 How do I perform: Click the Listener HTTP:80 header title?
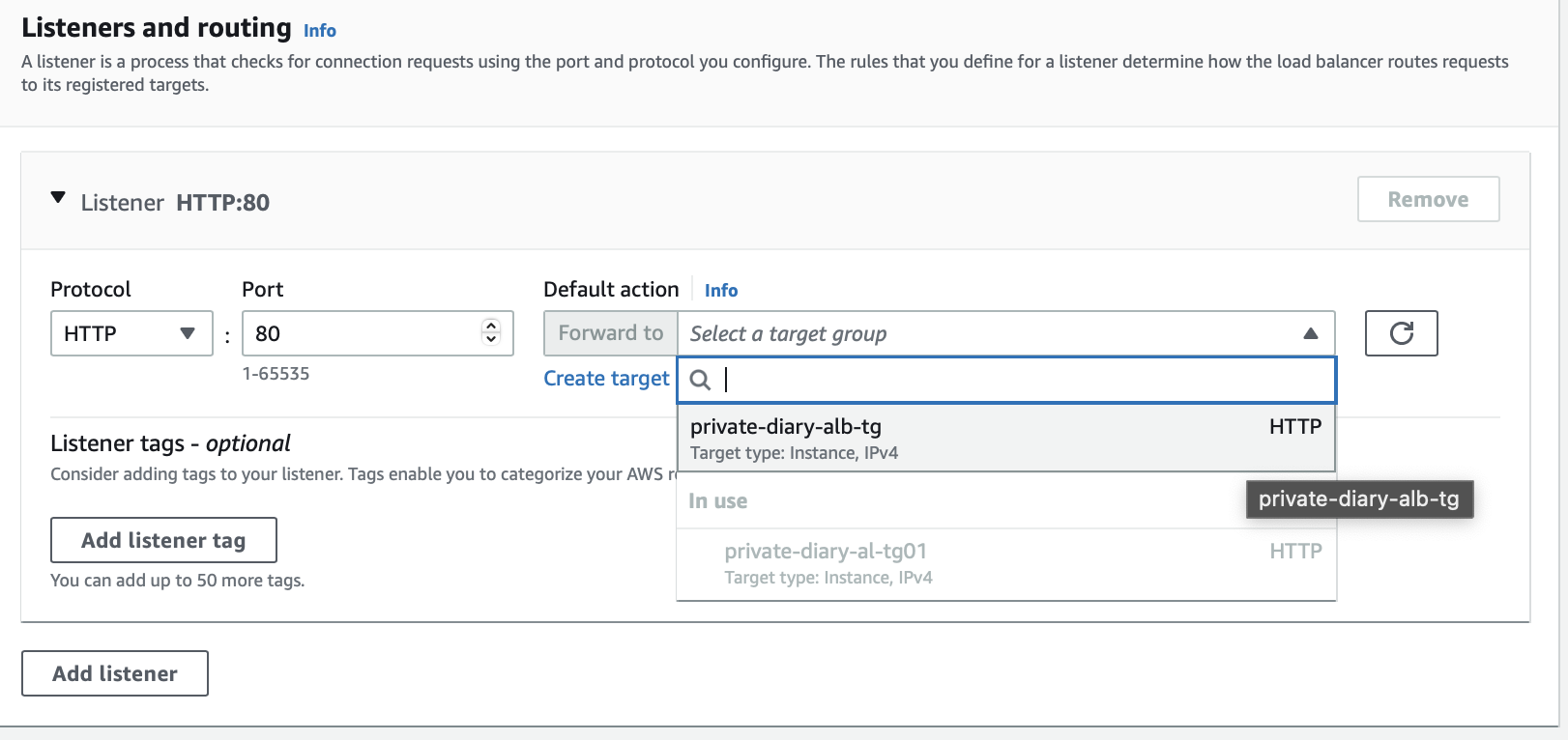tap(175, 203)
